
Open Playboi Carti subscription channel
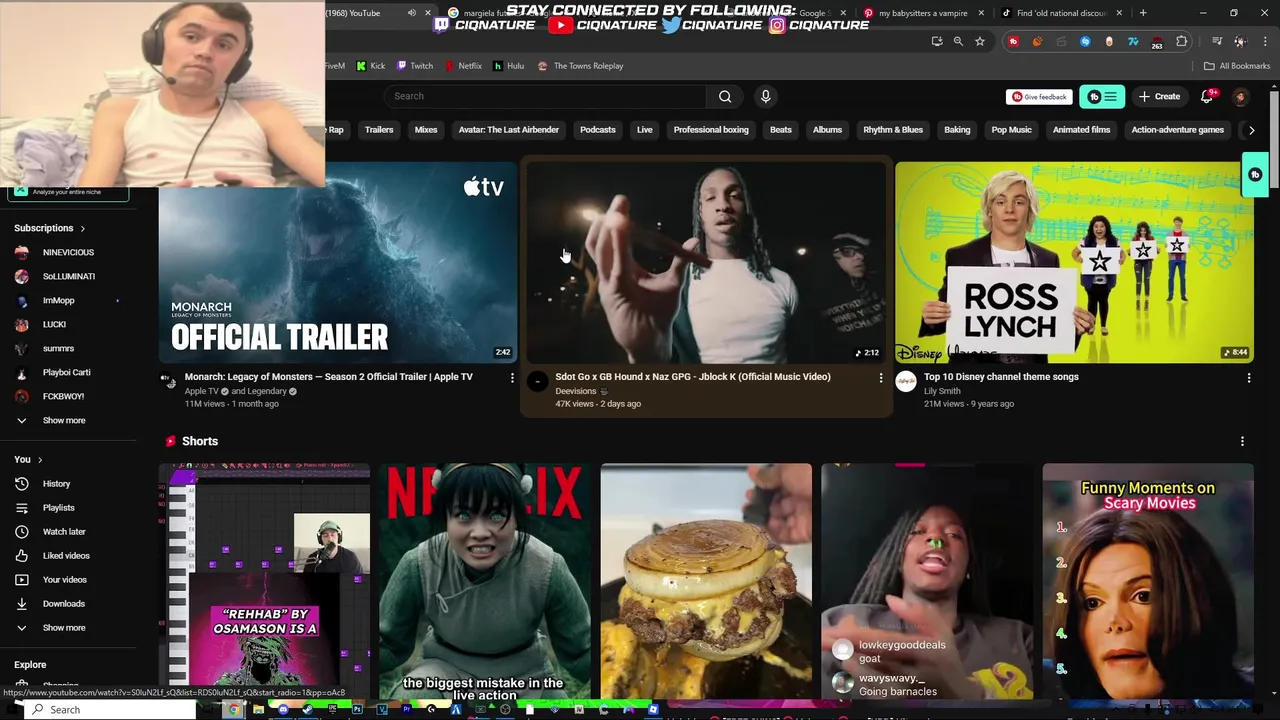(x=68, y=372)
